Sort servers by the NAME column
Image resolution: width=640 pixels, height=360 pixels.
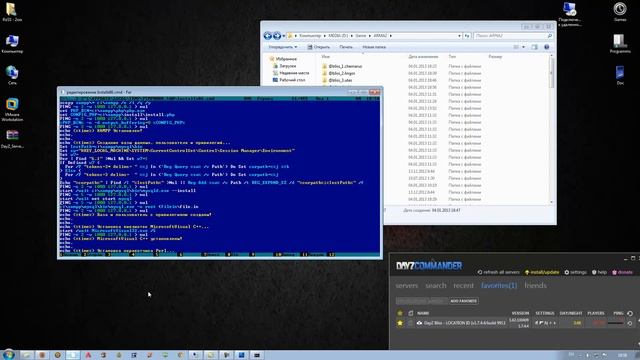pyautogui.click(x=423, y=313)
